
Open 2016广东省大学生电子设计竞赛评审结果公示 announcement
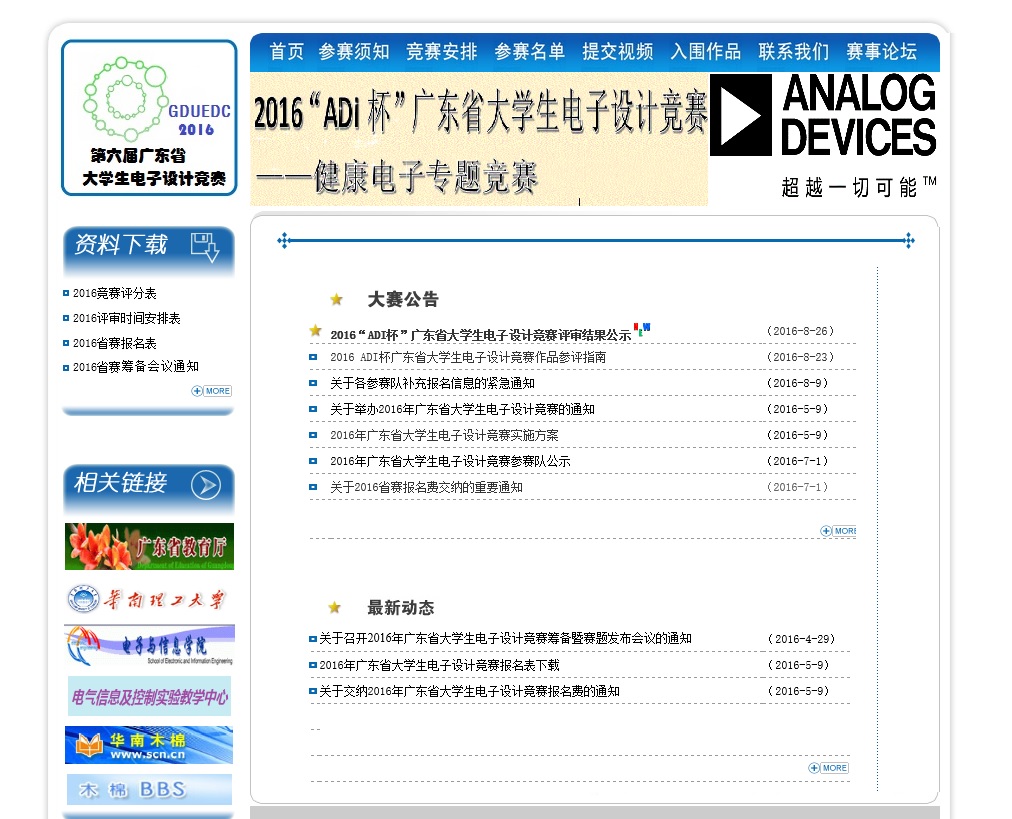pyautogui.click(x=480, y=335)
